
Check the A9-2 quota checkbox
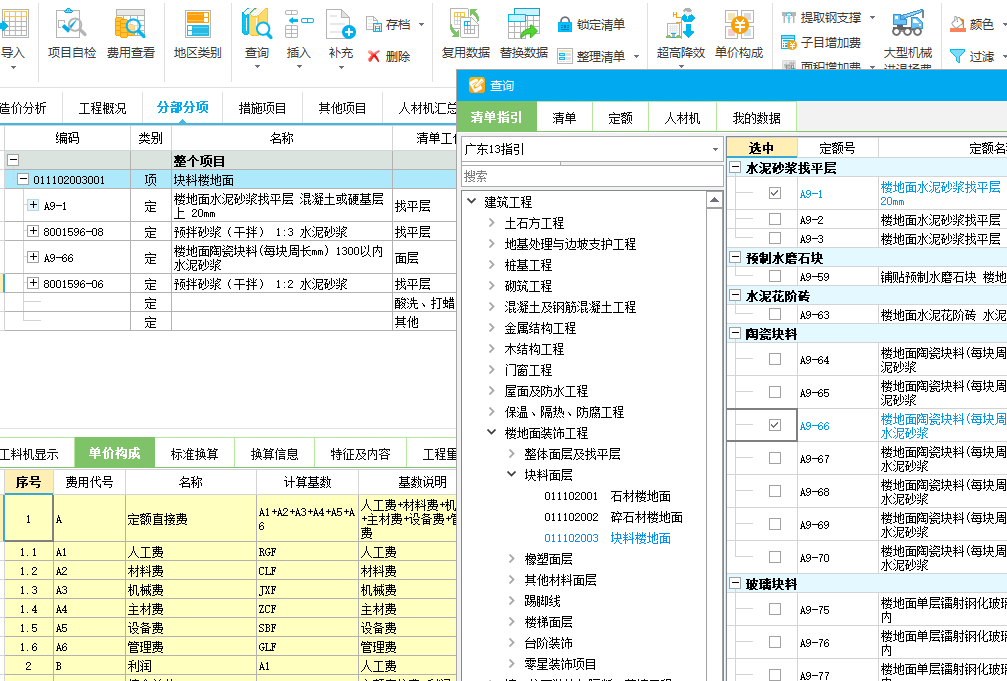(x=775, y=220)
